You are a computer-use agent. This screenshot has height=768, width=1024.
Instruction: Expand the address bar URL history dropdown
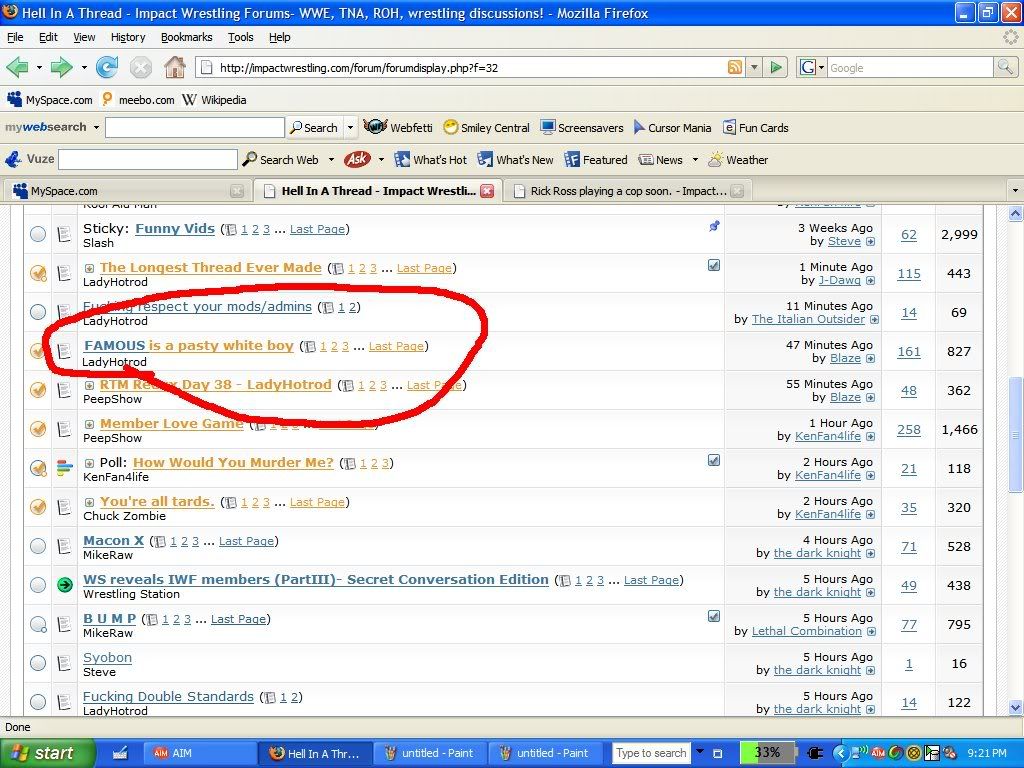[x=754, y=67]
